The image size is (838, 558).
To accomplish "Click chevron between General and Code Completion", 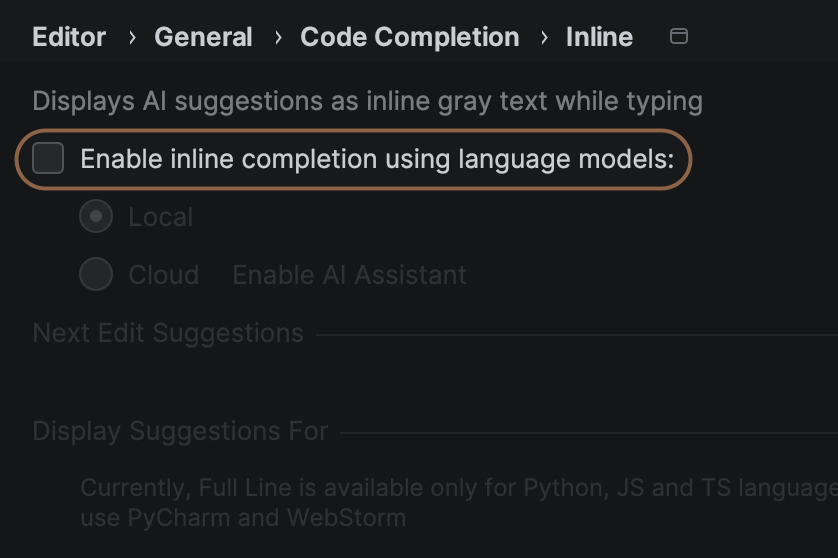I will click(278, 37).
